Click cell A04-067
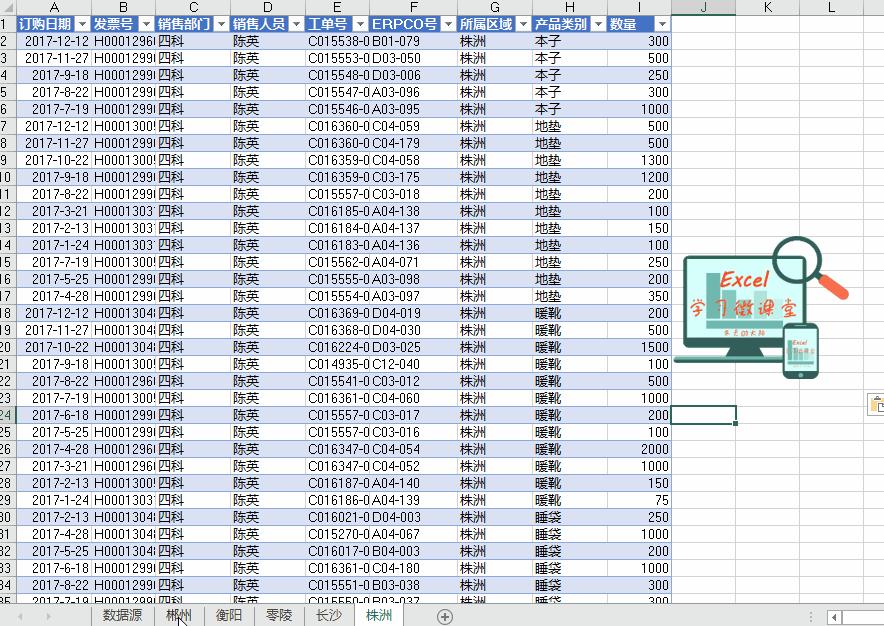Screen dimensions: 884x626 413,534
